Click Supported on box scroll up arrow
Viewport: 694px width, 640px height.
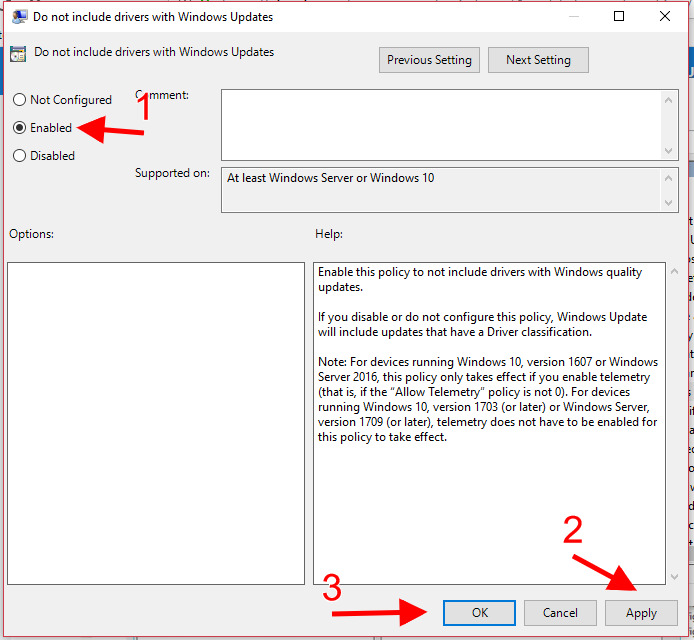pos(668,178)
